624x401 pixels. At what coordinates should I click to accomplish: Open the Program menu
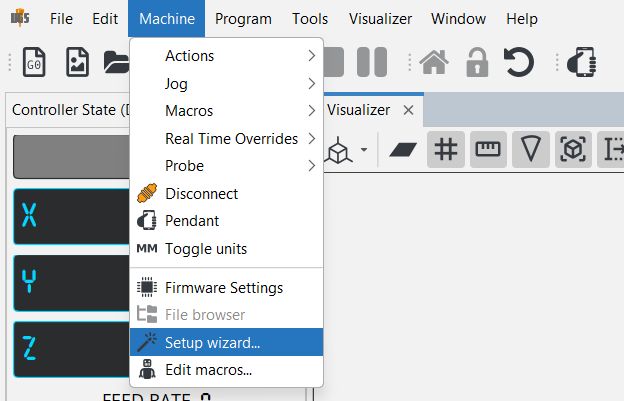(x=243, y=19)
